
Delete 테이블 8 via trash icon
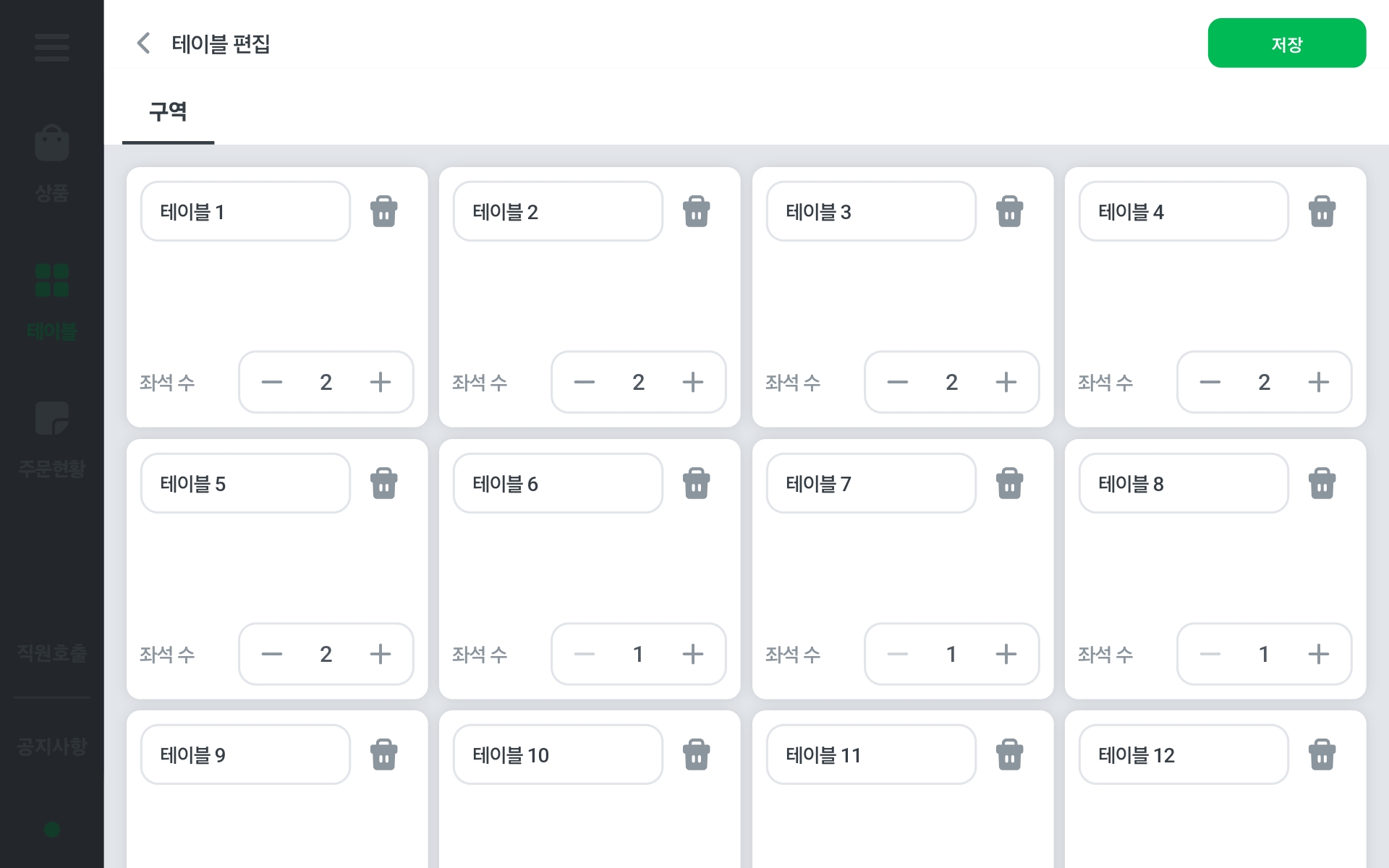pyautogui.click(x=1322, y=484)
